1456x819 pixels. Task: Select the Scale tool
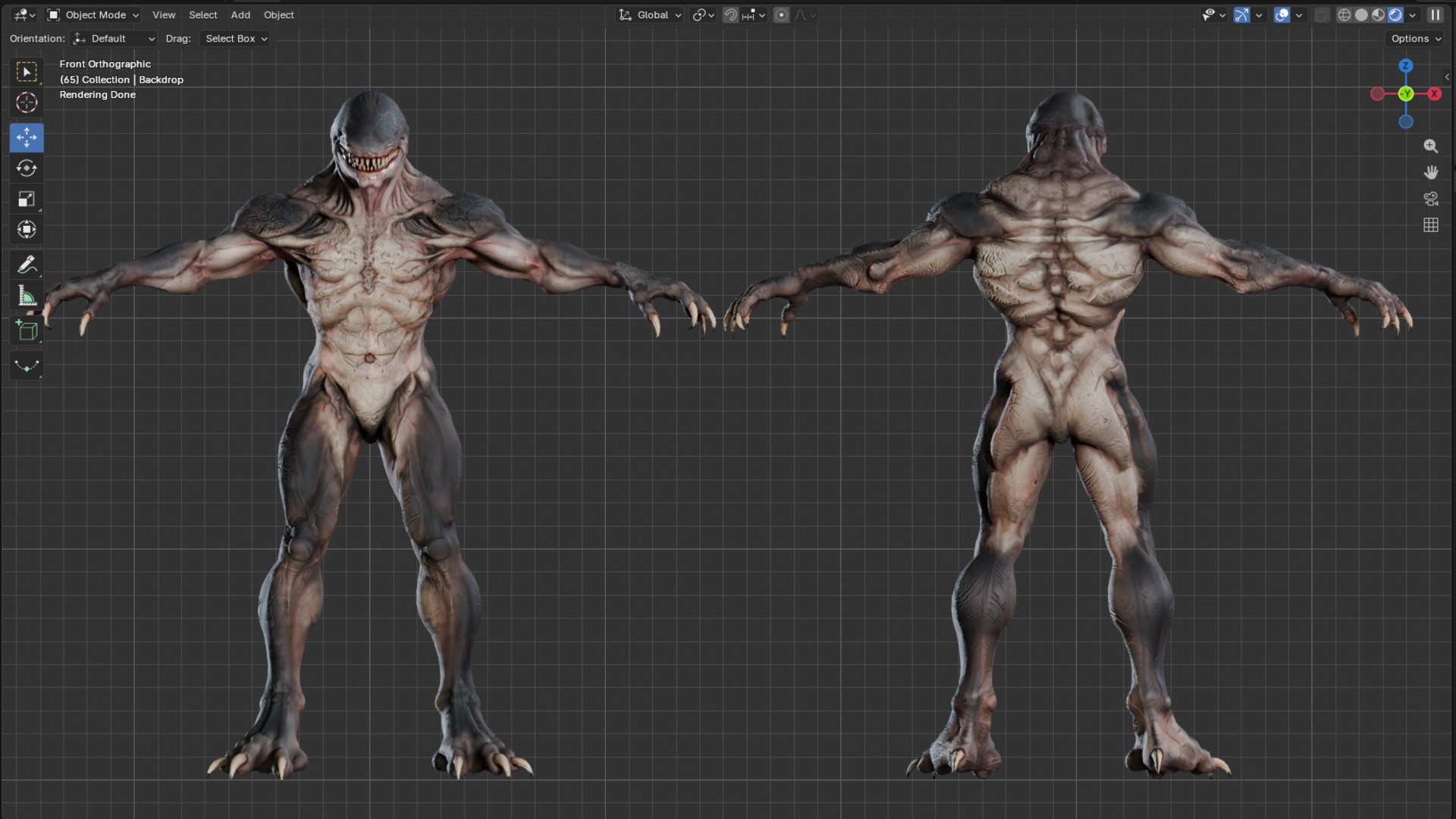(27, 199)
